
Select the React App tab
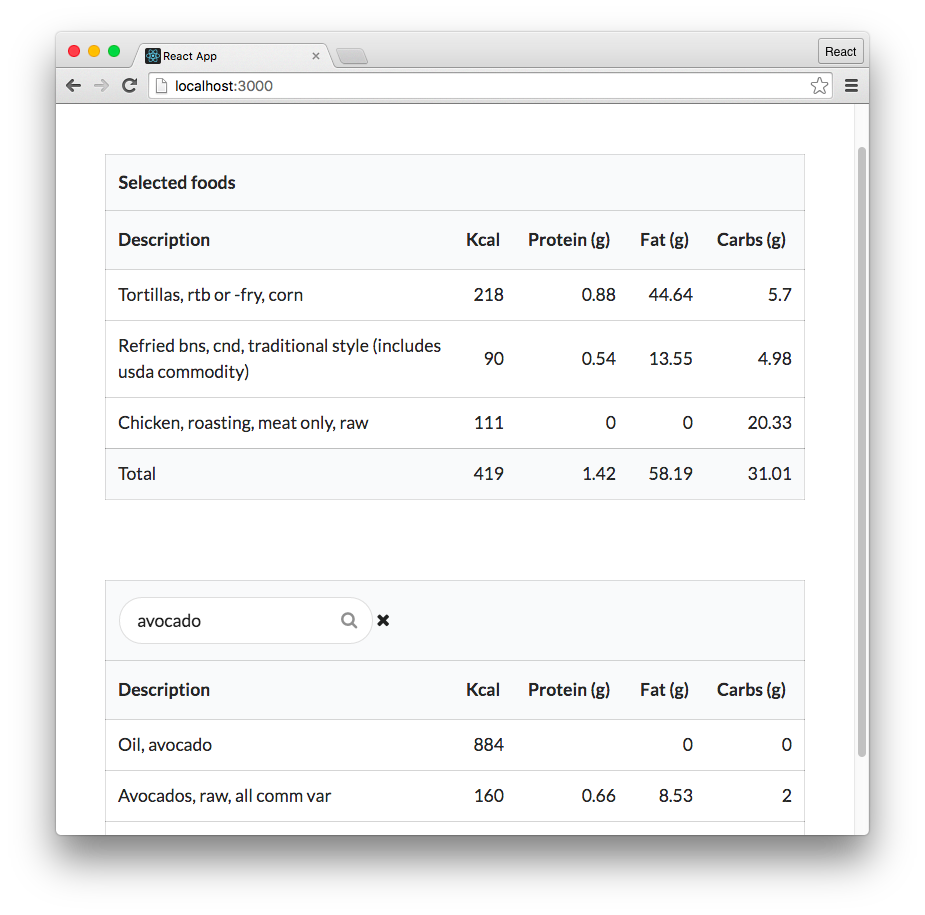[232, 55]
